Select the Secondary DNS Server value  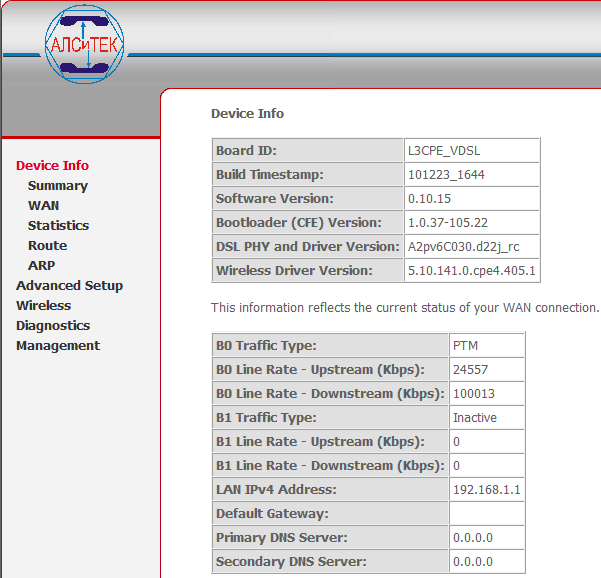point(473,562)
